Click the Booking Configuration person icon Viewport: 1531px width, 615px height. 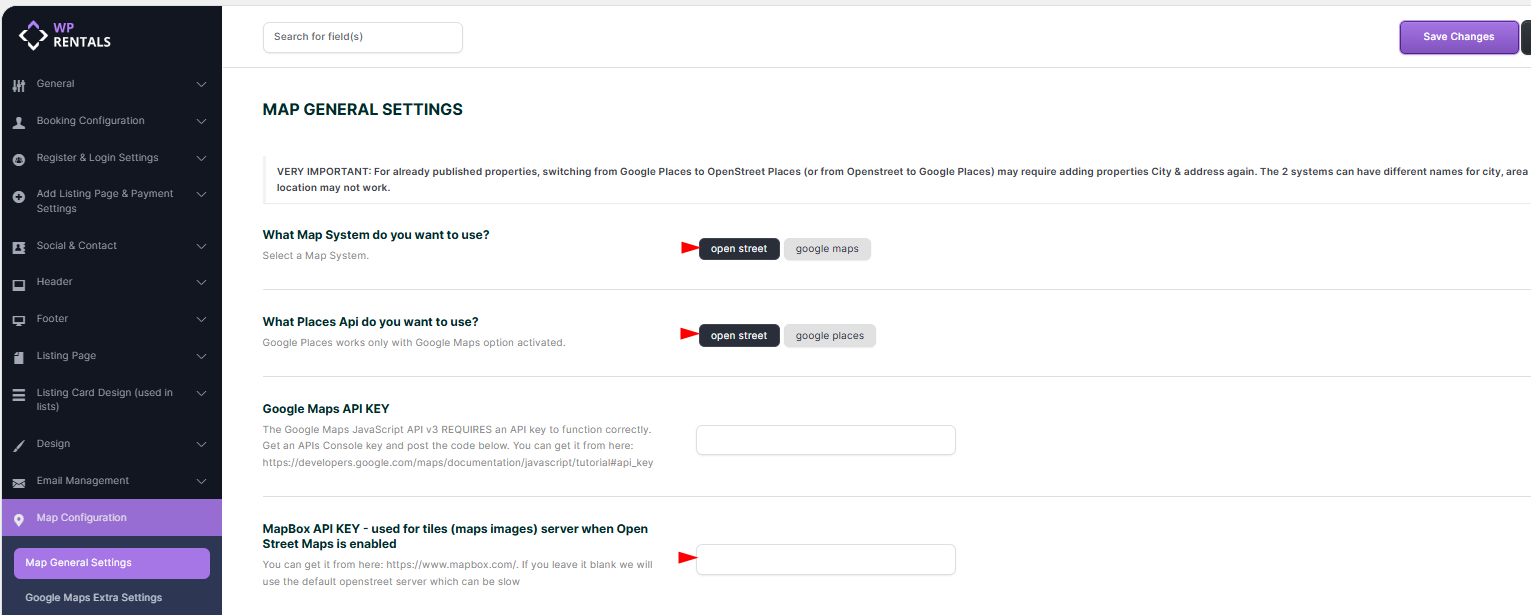tap(18, 122)
